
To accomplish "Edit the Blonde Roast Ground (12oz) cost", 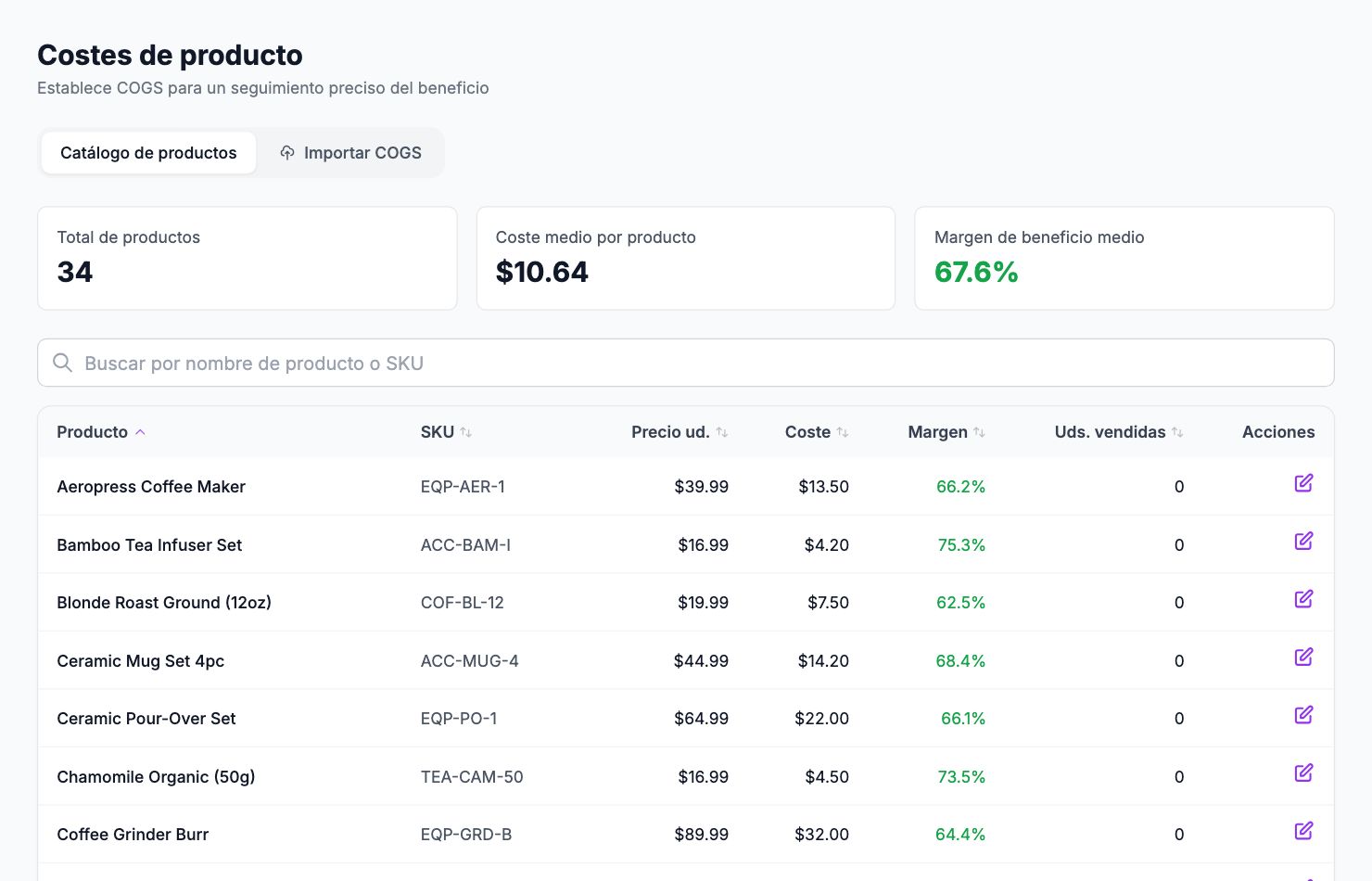I will (x=1303, y=599).
